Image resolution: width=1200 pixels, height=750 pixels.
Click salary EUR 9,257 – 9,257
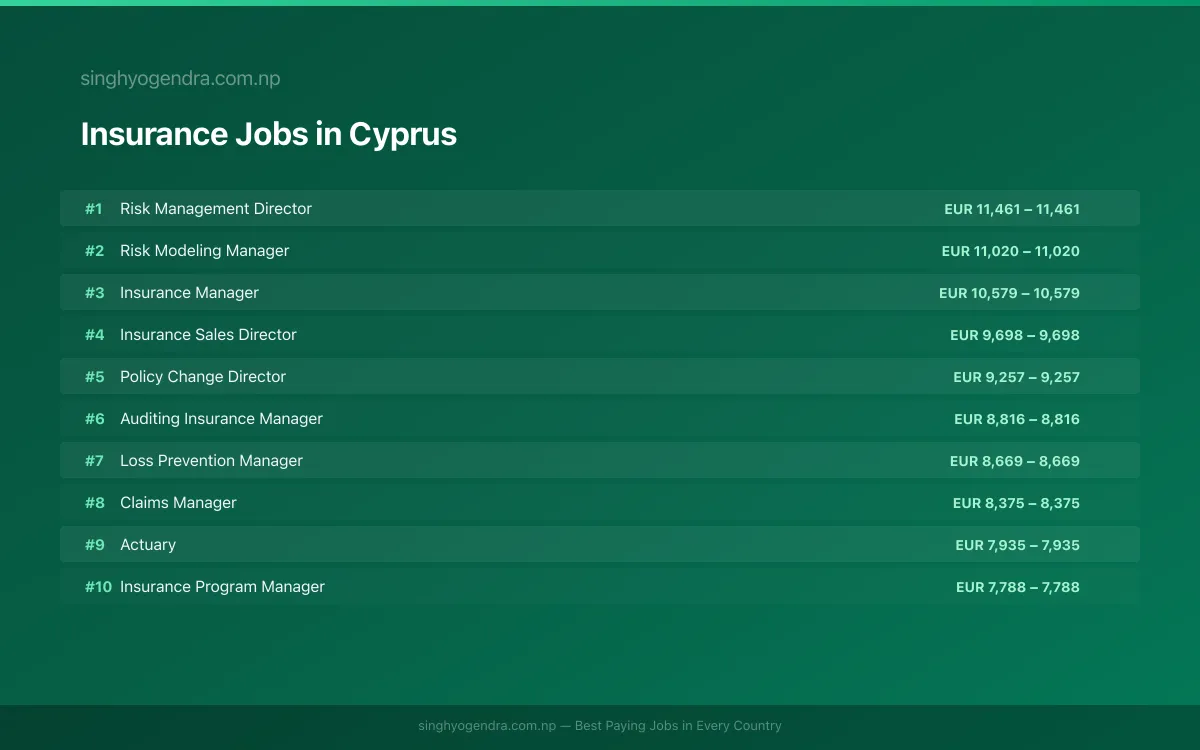tap(1017, 377)
